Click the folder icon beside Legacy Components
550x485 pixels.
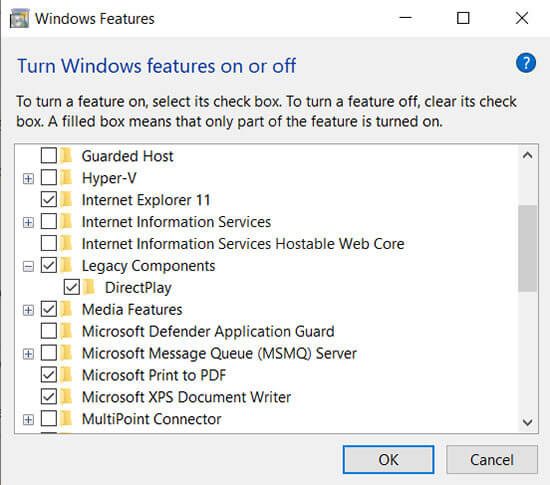point(66,265)
